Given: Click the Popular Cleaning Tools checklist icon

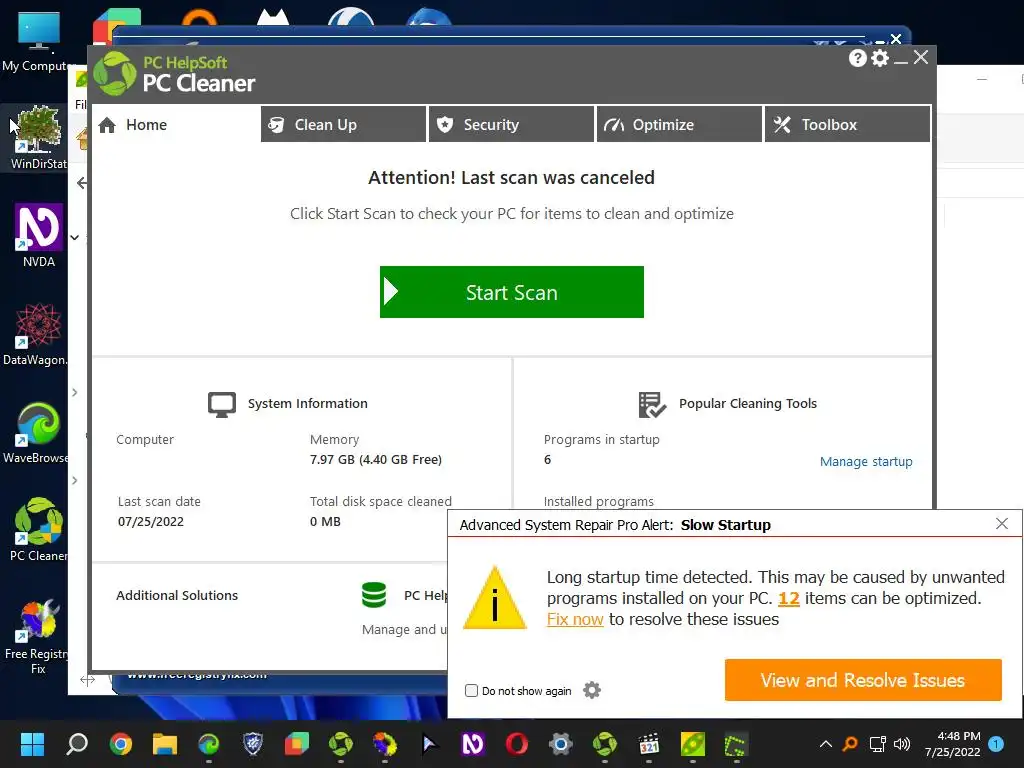Looking at the screenshot, I should pos(652,405).
